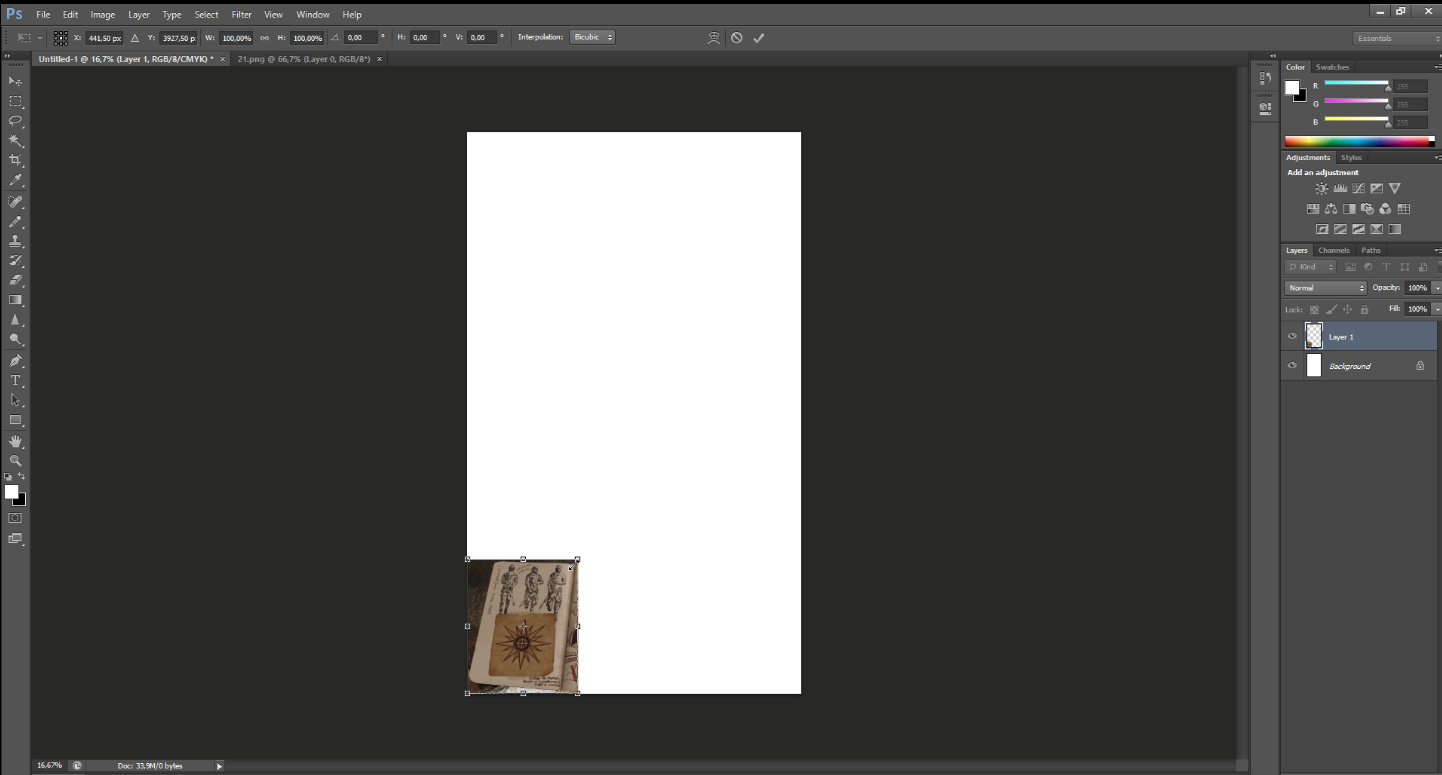Click the X position input field

pyautogui.click(x=104, y=37)
